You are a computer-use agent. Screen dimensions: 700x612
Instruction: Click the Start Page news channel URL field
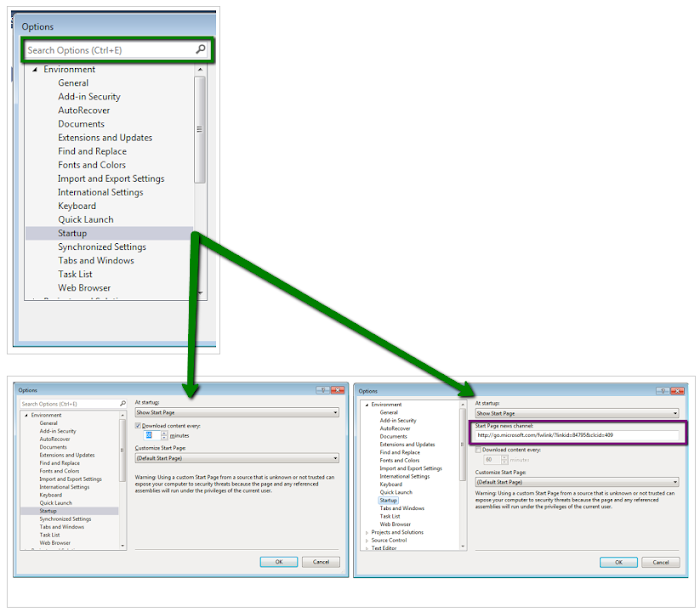(x=578, y=435)
